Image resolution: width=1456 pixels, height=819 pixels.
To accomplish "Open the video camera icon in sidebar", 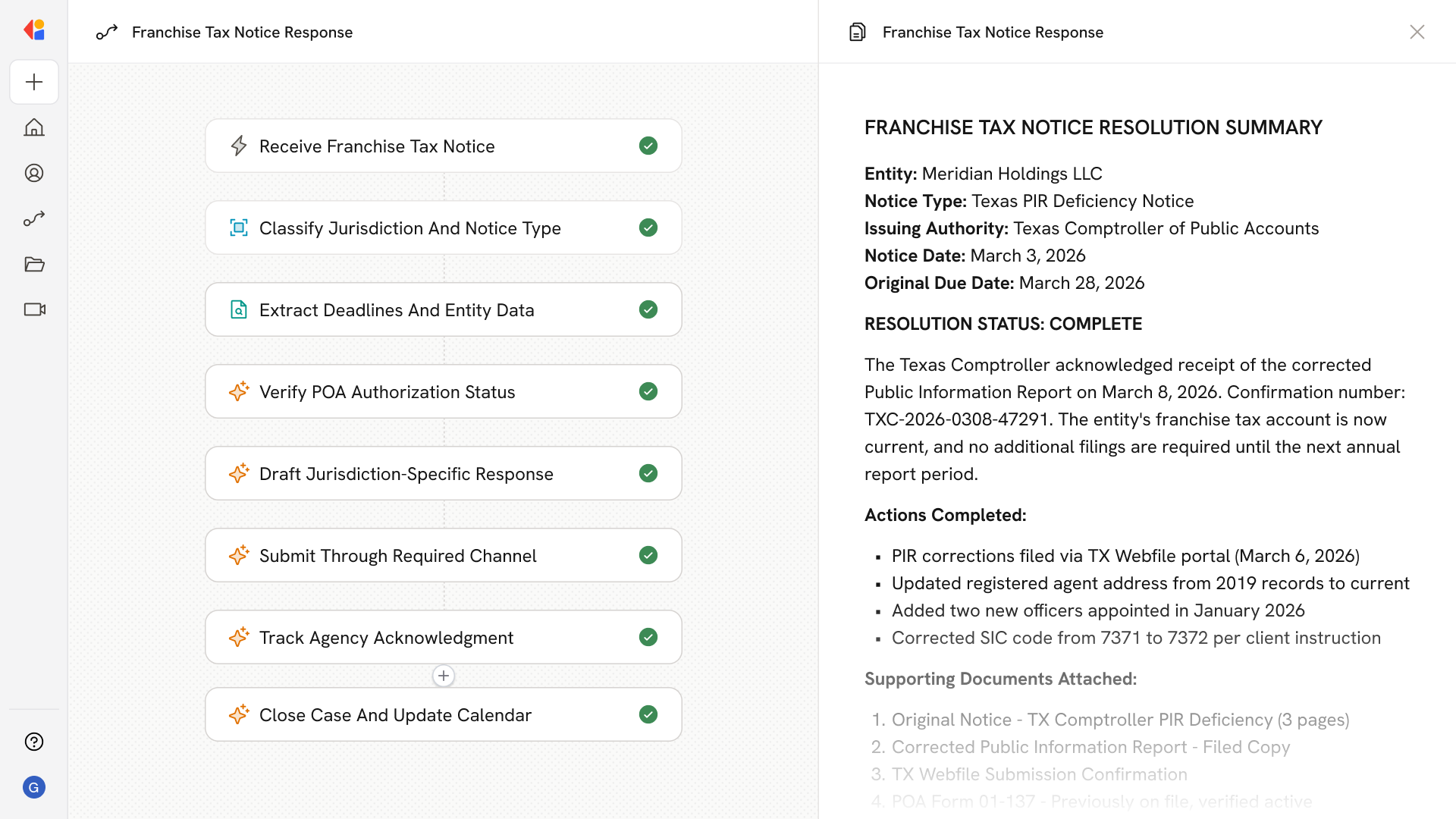I will click(34, 309).
